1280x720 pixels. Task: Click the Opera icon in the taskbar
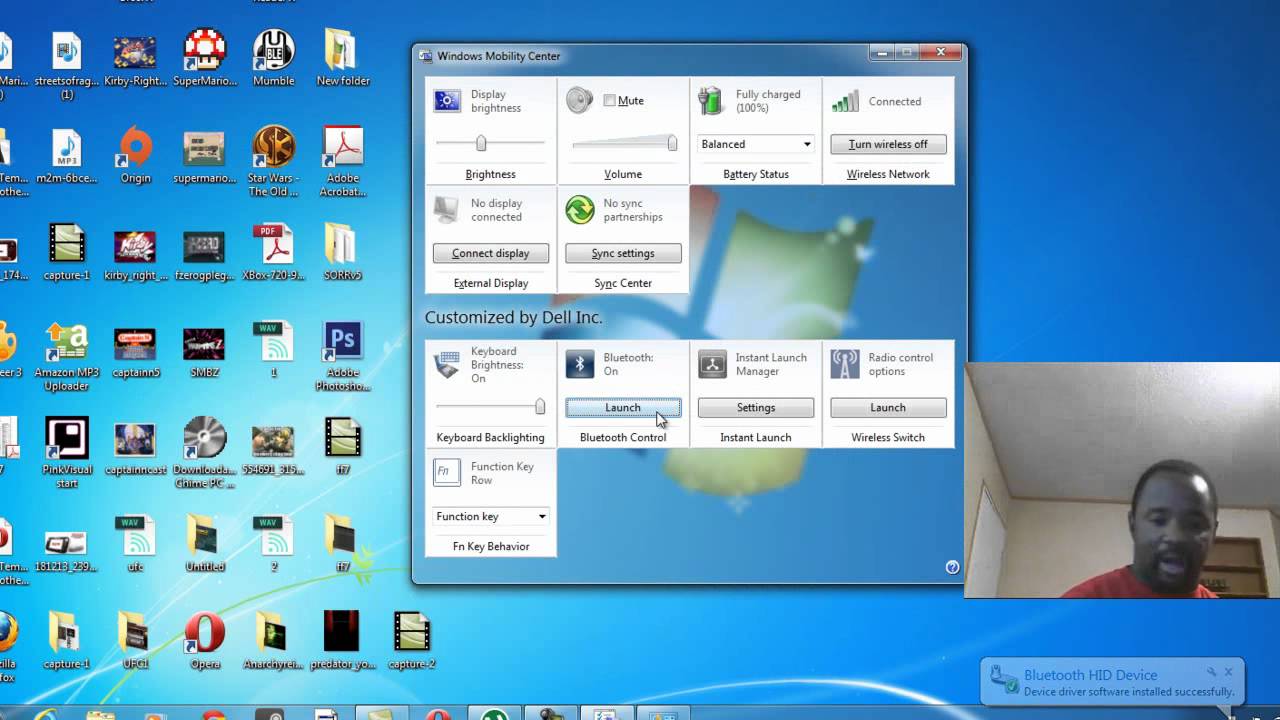tap(438, 715)
